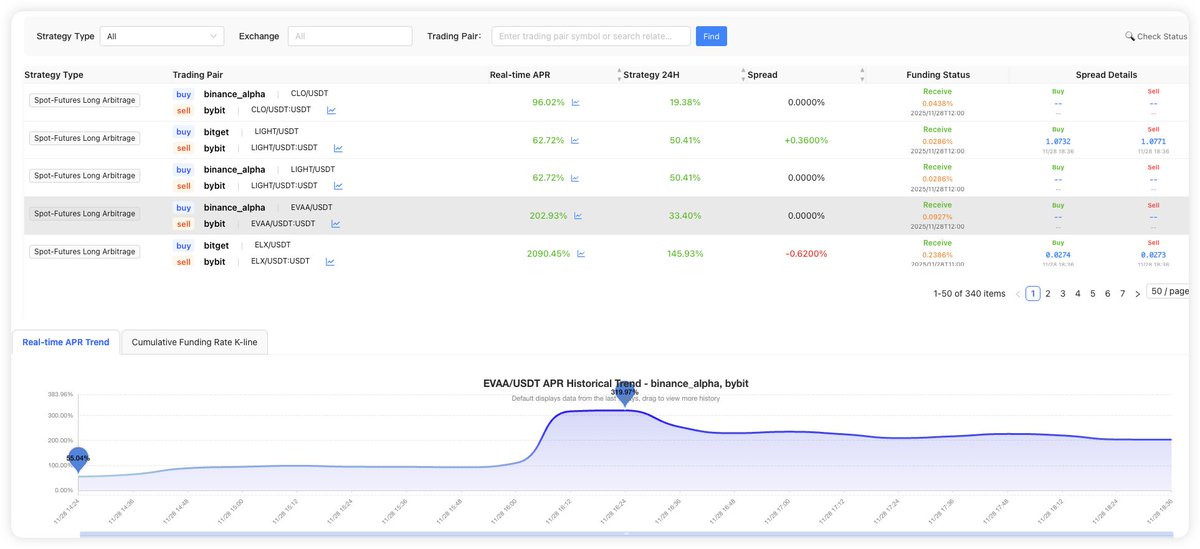Viewport: 1200px width, 549px height.
Task: Open chart icon beside ELX/USDT:USDT pair
Action: pos(330,262)
